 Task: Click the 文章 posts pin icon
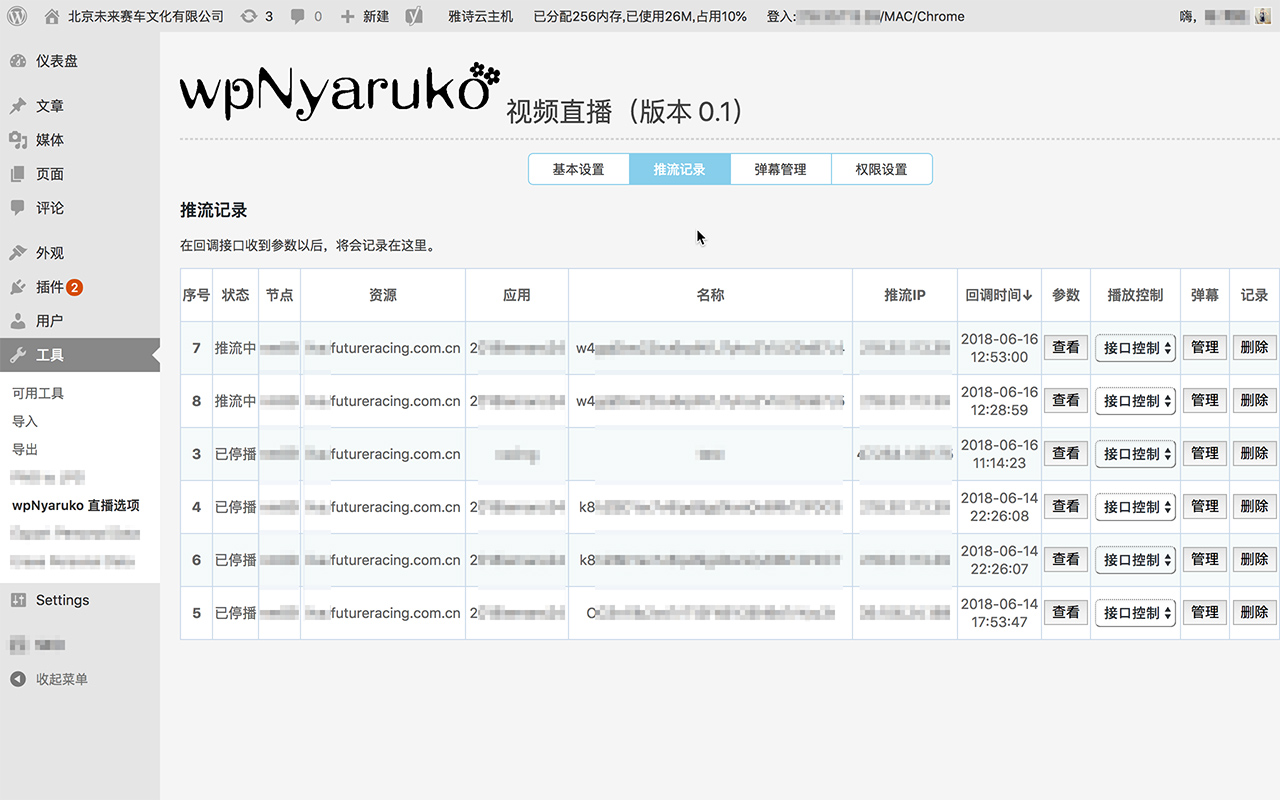click(18, 106)
